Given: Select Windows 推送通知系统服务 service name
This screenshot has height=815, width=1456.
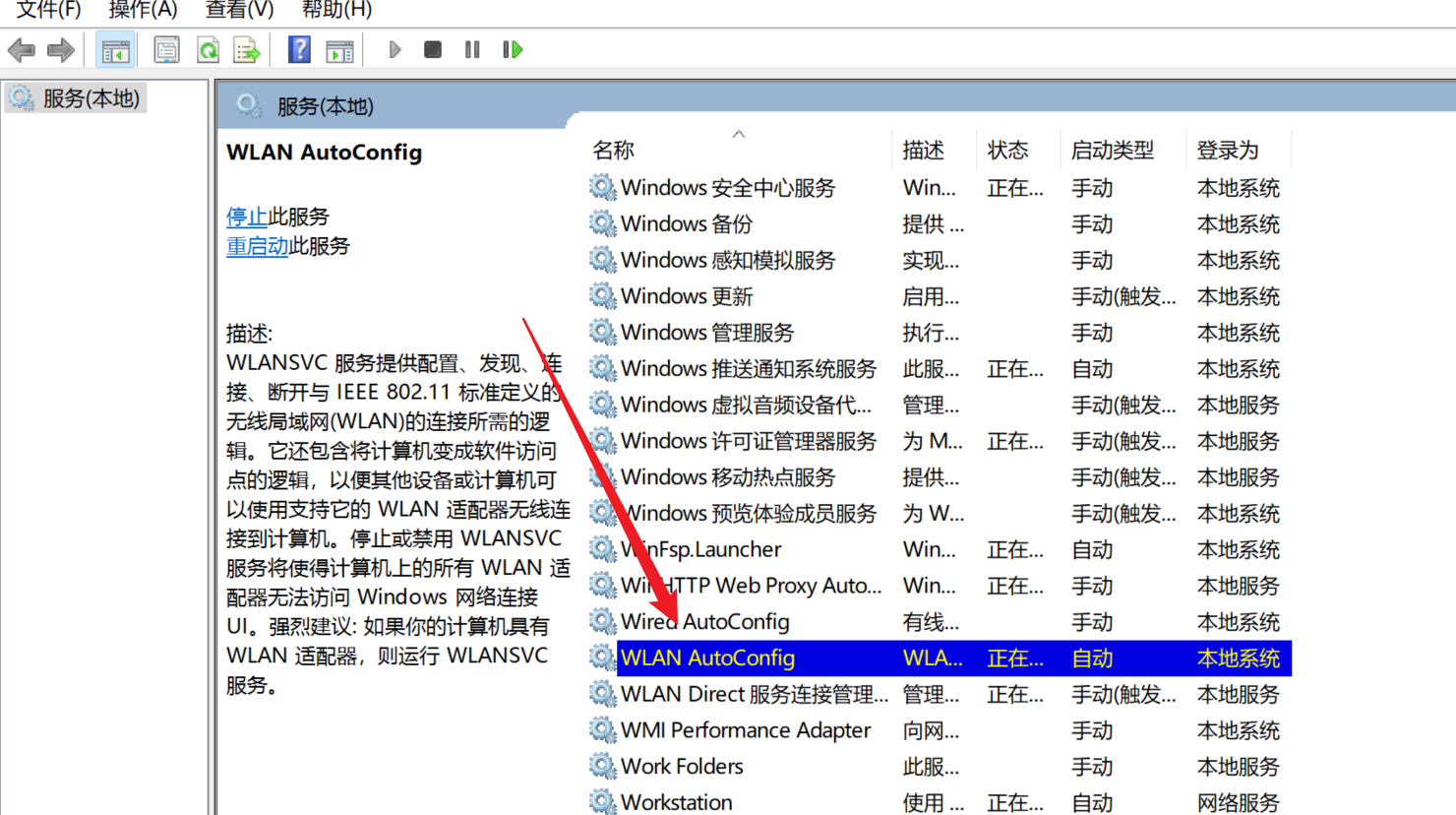Looking at the screenshot, I should coord(749,368).
